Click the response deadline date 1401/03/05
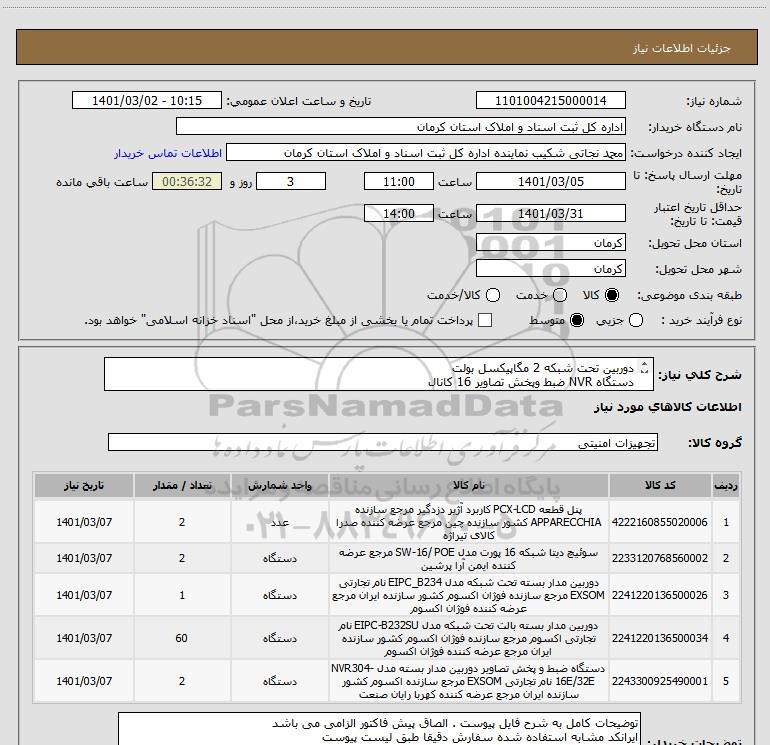 tap(550, 182)
